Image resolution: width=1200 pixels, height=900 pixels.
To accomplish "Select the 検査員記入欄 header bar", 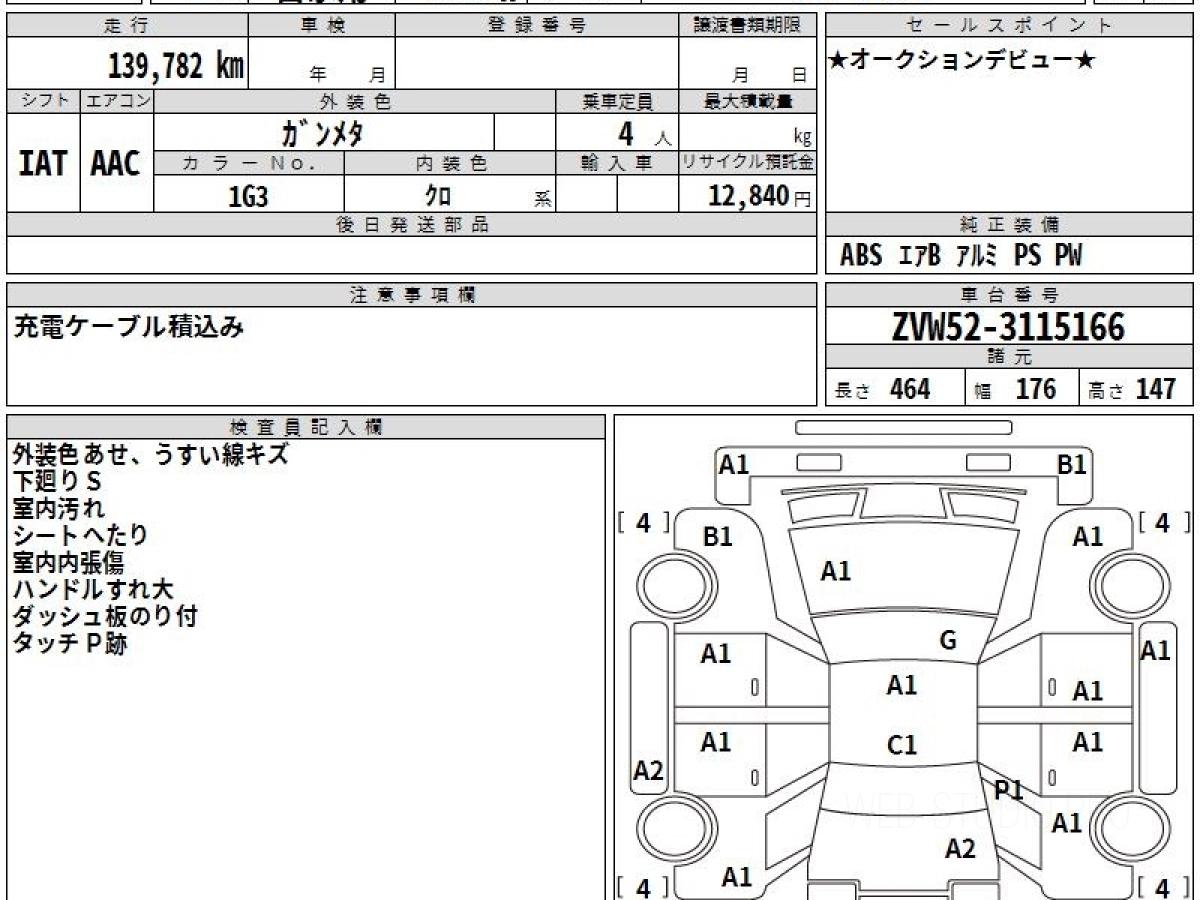I will click(x=306, y=426).
